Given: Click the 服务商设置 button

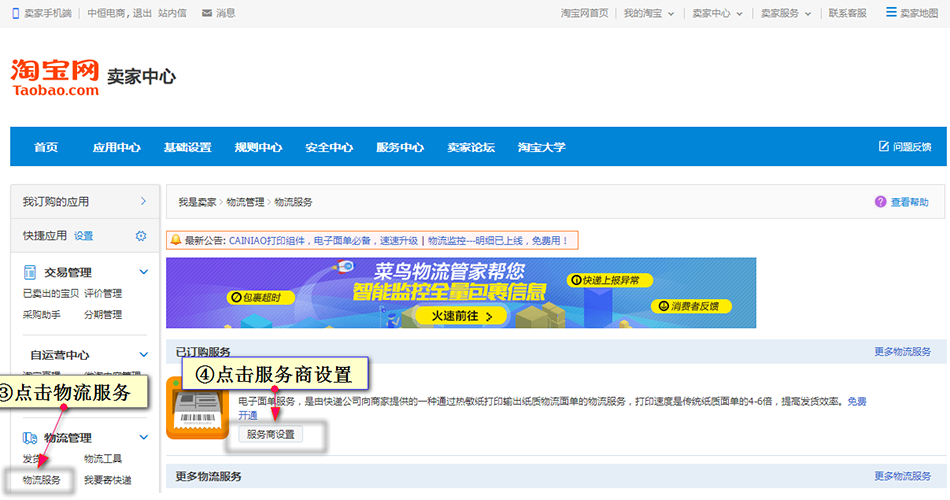Looking at the screenshot, I should (x=270, y=435).
